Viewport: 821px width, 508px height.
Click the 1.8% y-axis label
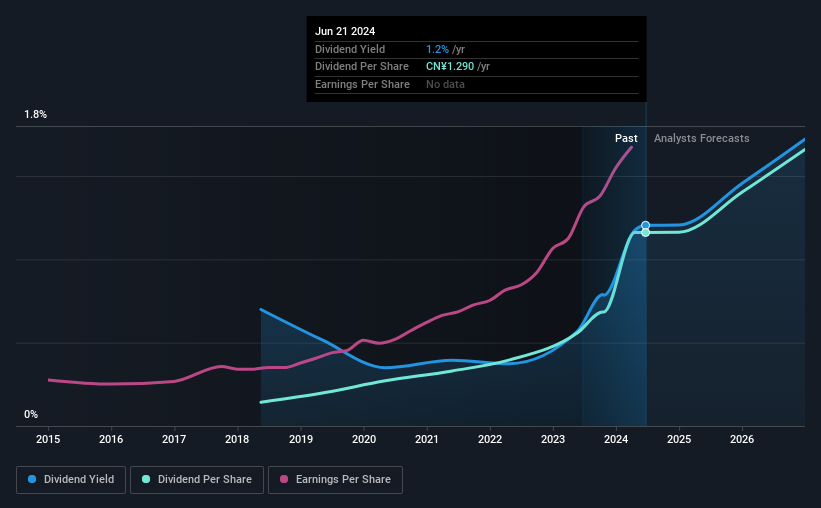click(x=36, y=114)
